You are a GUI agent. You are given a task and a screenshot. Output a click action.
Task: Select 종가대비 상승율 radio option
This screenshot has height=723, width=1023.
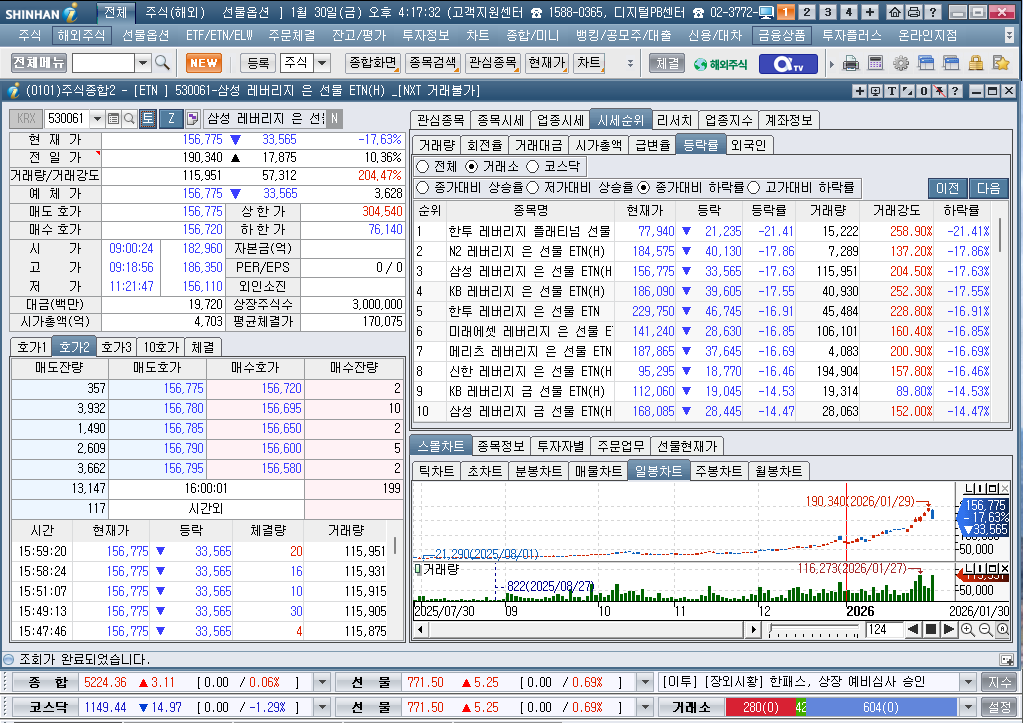pyautogui.click(x=423, y=188)
